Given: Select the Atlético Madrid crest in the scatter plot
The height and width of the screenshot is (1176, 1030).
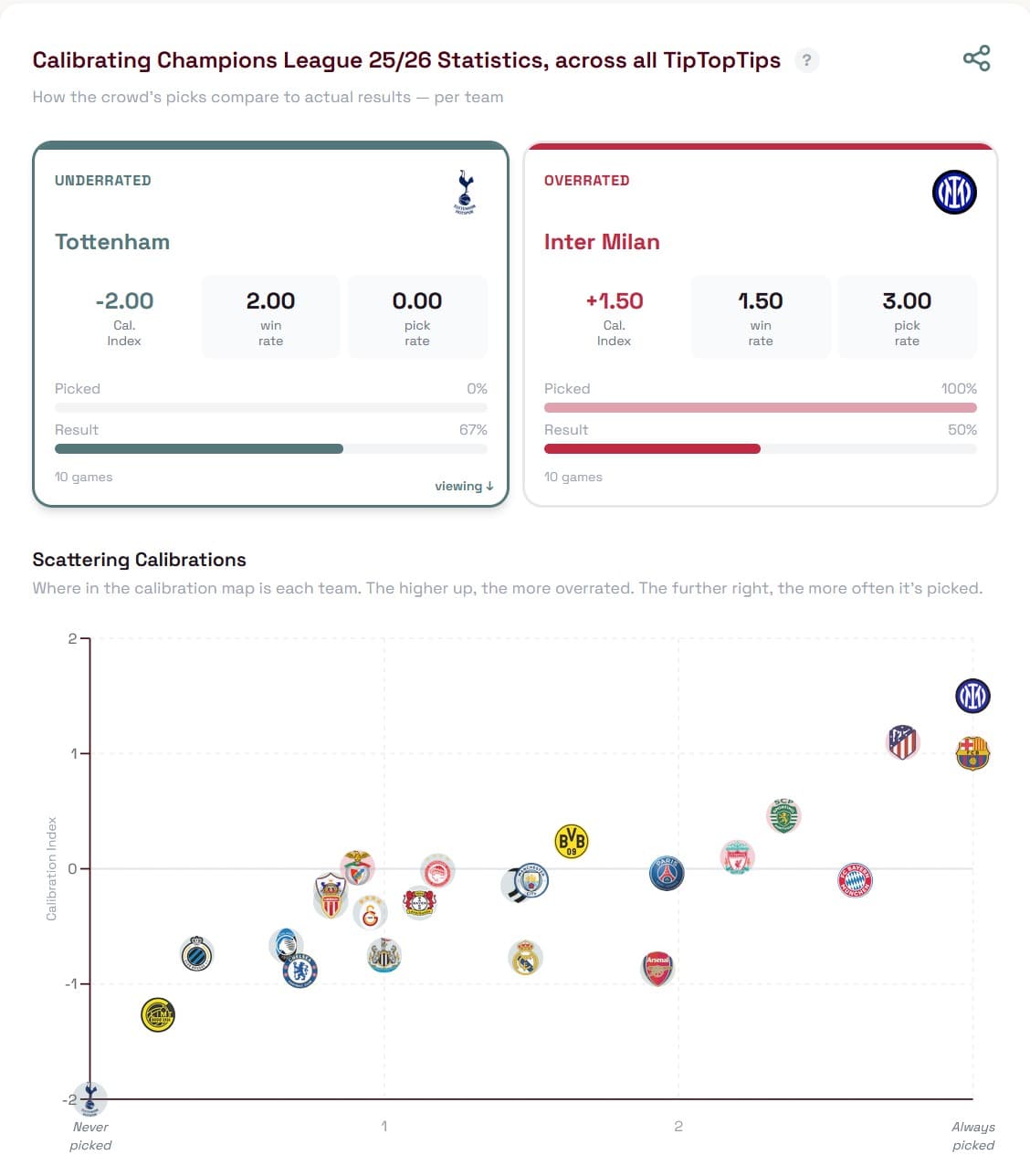Looking at the screenshot, I should tap(902, 740).
